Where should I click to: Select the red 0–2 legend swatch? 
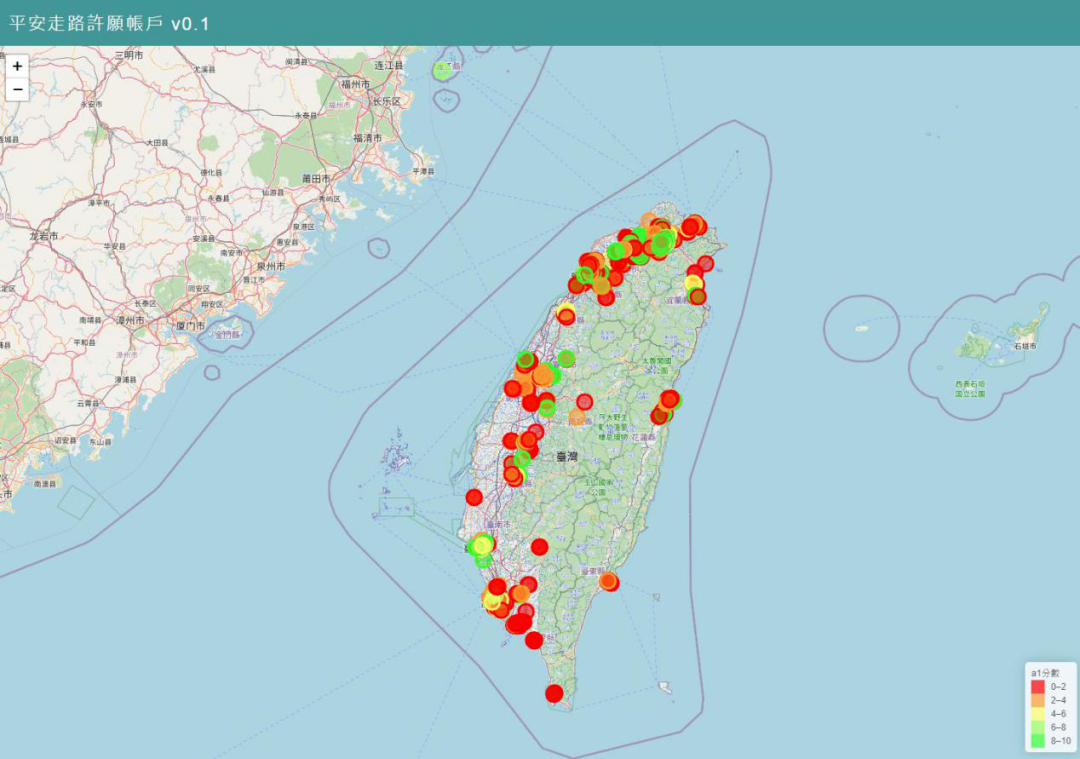(1038, 687)
